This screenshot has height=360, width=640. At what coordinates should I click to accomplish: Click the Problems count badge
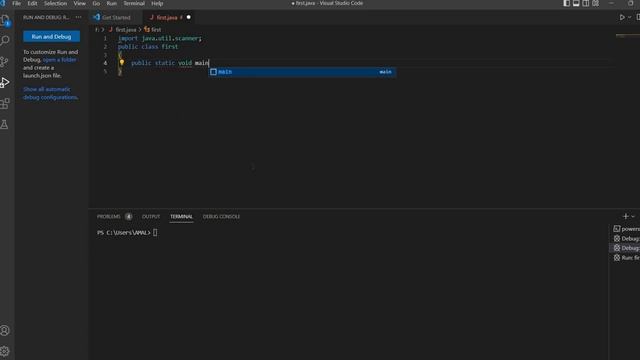point(129,217)
